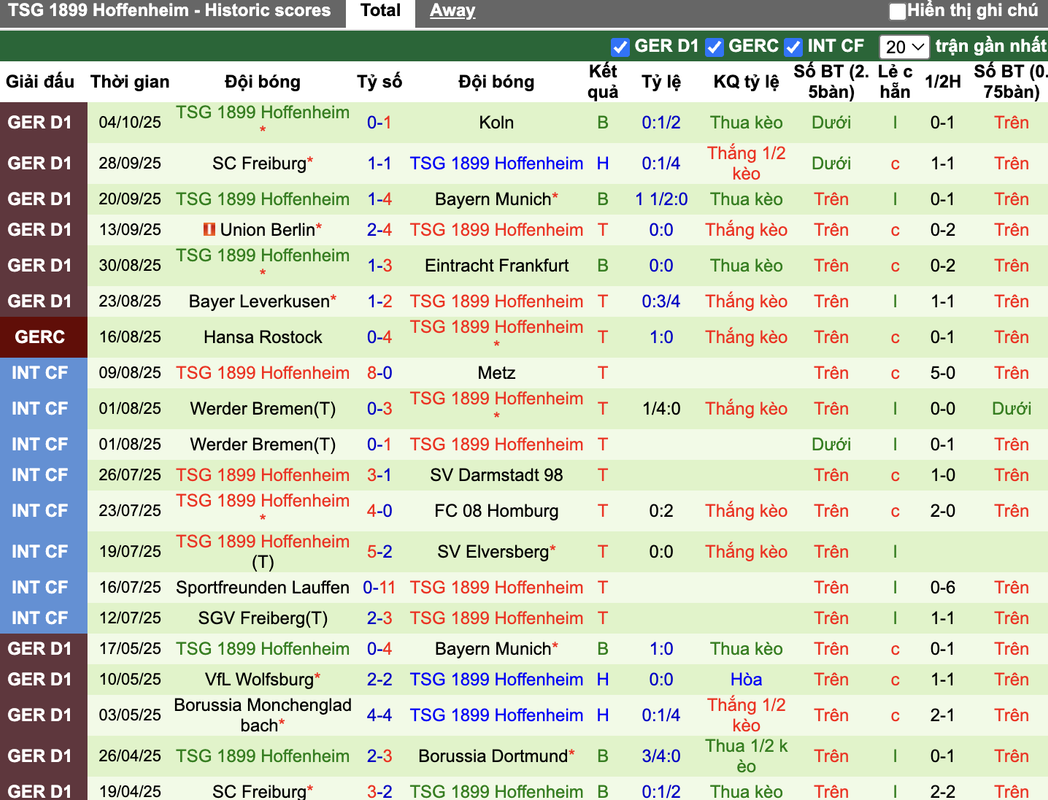1048x800 pixels.
Task: Open Metz team link
Action: 497,373
